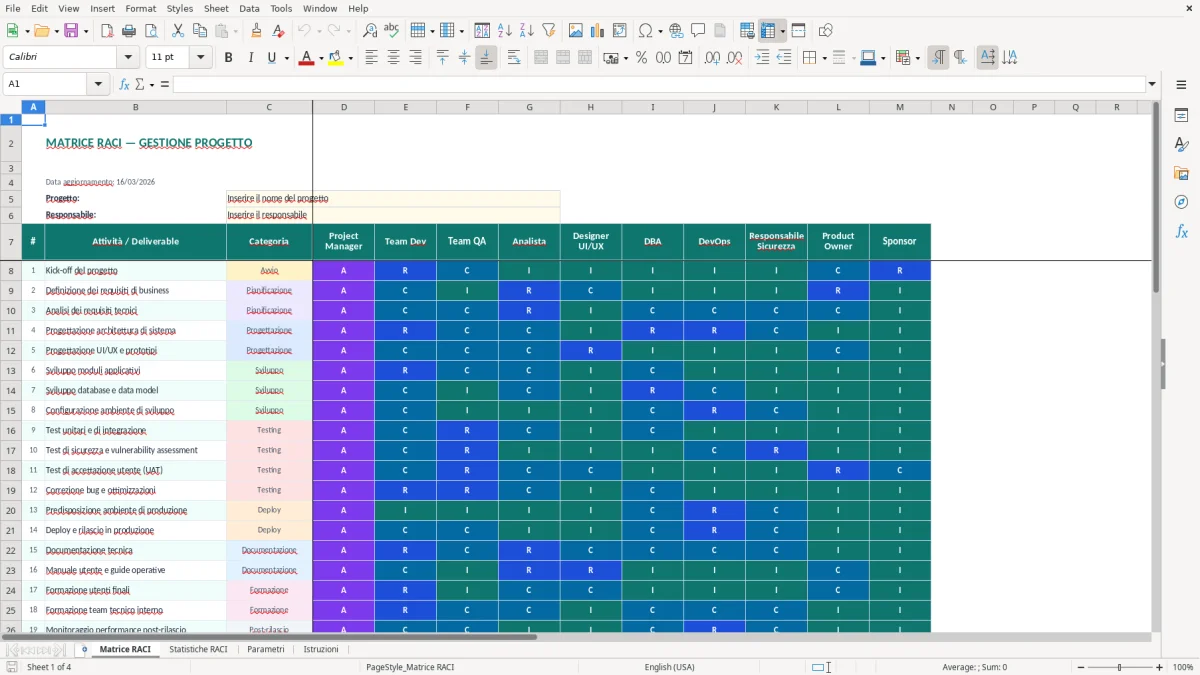1200x675 pixels.
Task: Click the AutoFilter funnel icon
Action: coord(548,31)
